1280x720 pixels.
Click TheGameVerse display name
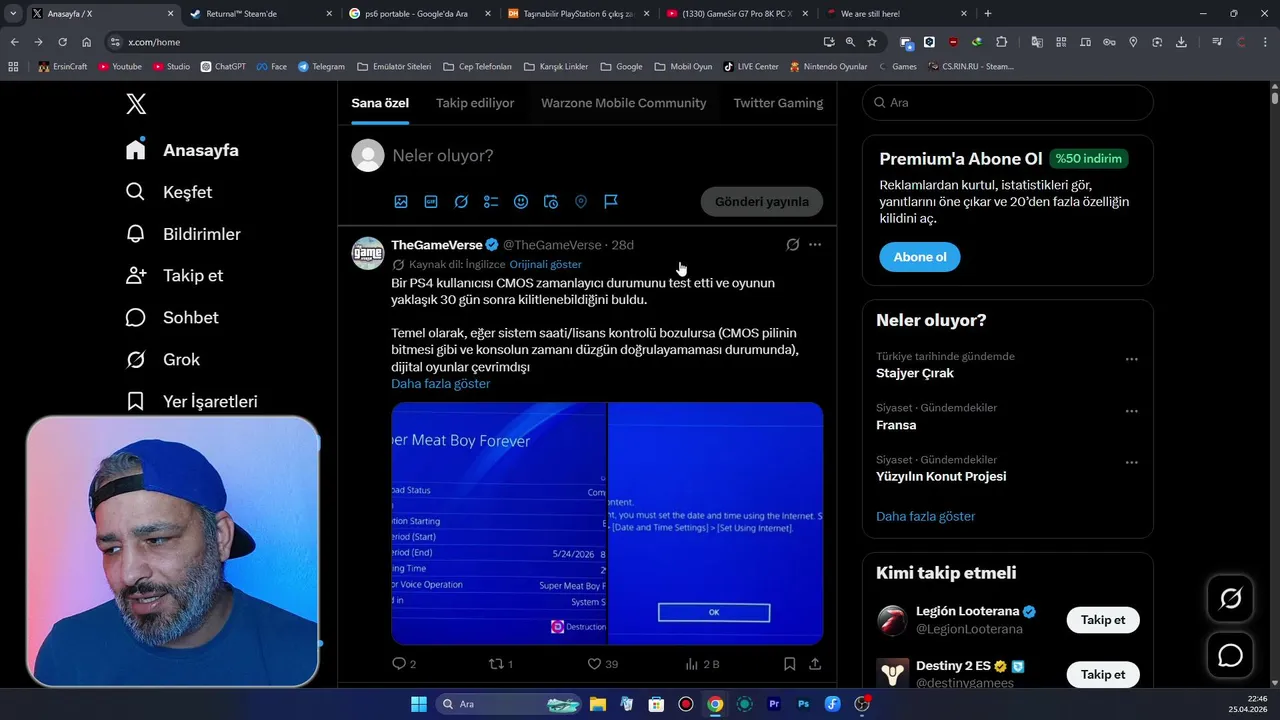click(437, 245)
